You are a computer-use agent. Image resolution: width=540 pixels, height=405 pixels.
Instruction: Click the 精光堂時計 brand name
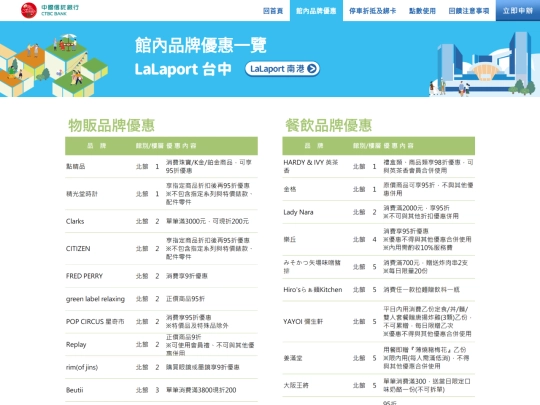(82, 194)
